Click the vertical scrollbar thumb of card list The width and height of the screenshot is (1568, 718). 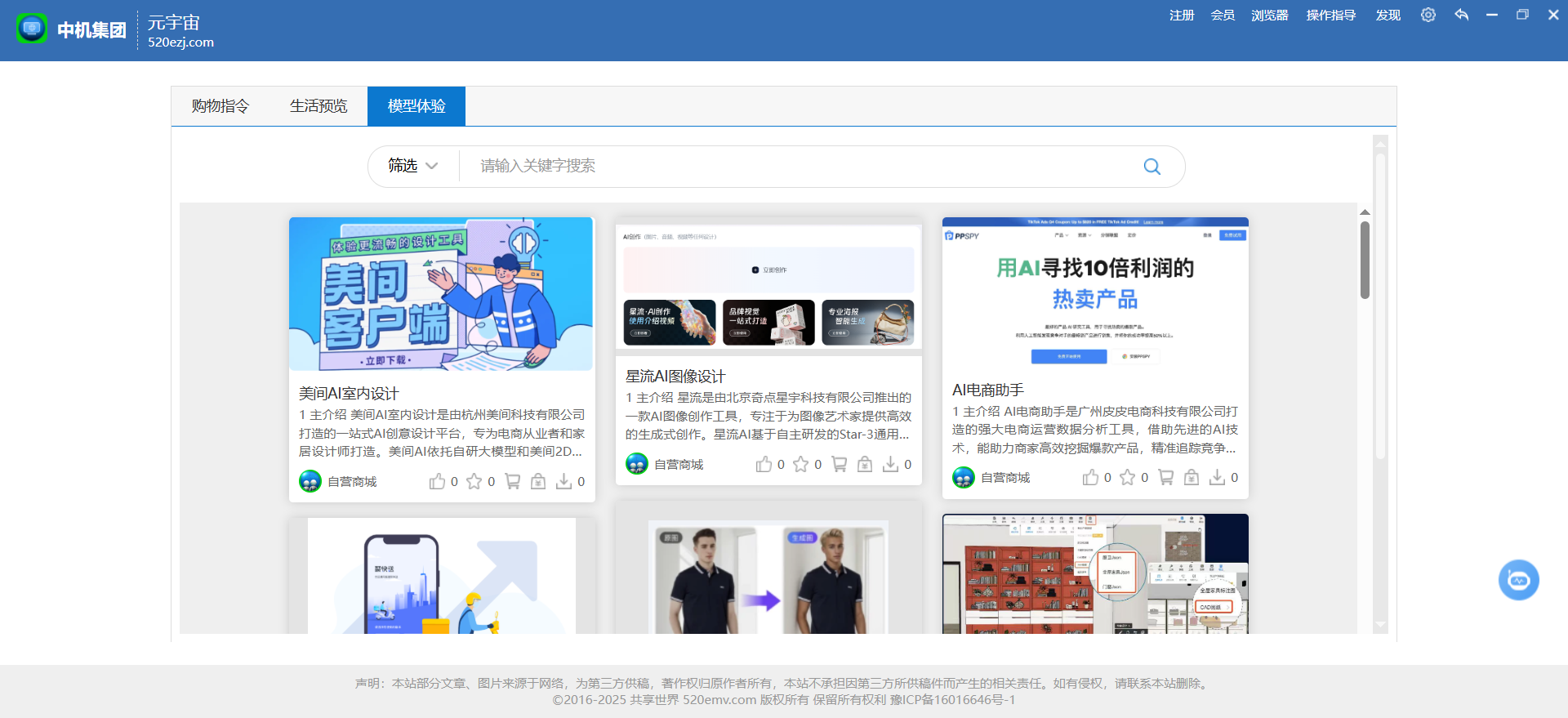[x=1365, y=260]
